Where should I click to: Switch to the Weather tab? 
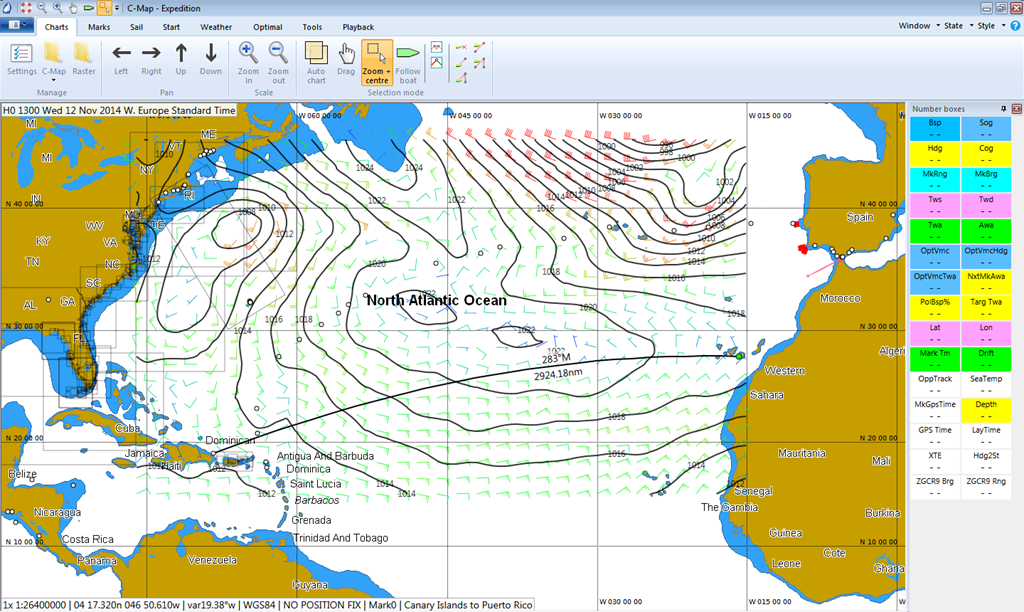pyautogui.click(x=216, y=27)
